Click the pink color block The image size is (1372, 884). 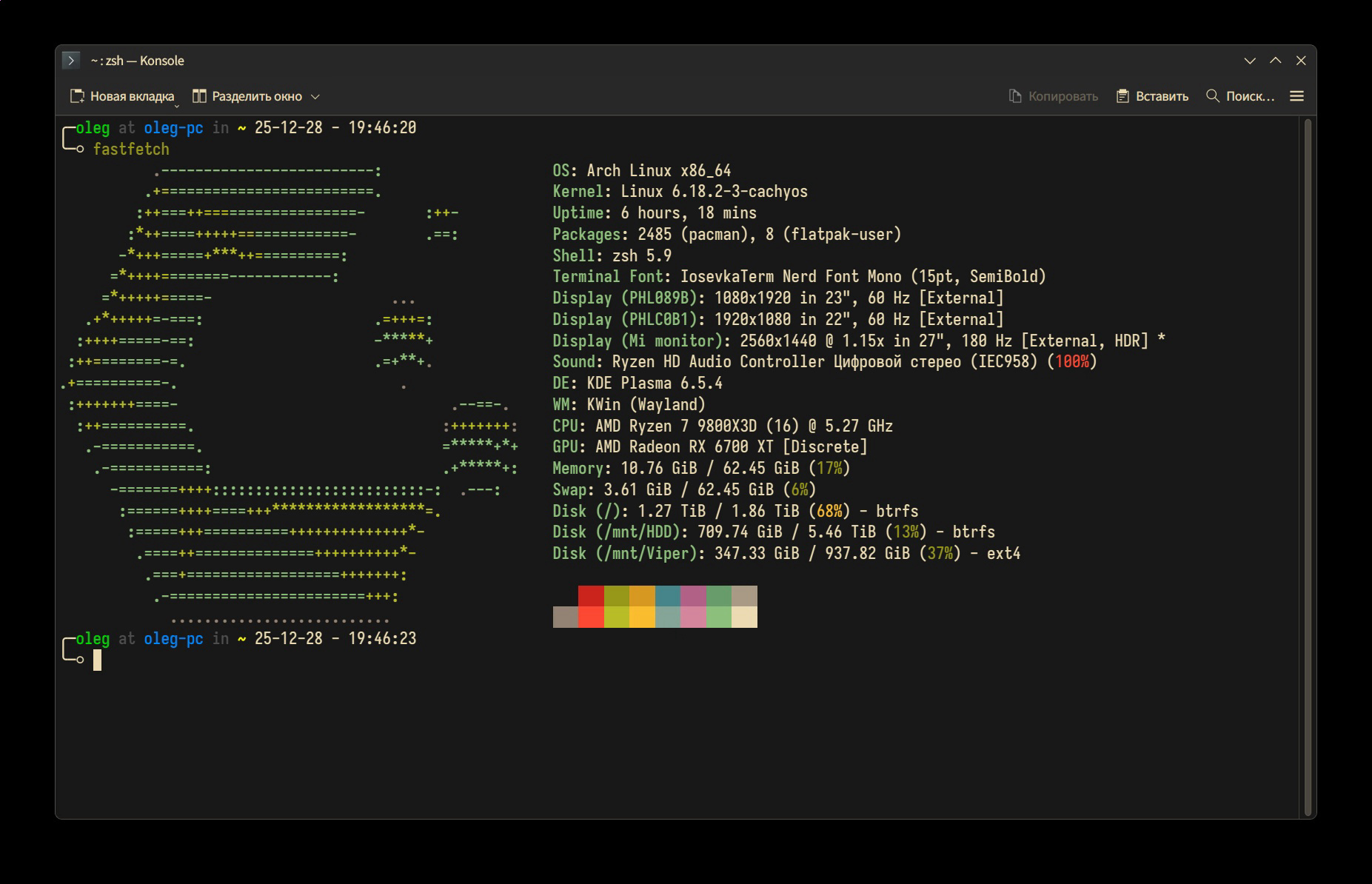click(x=693, y=617)
